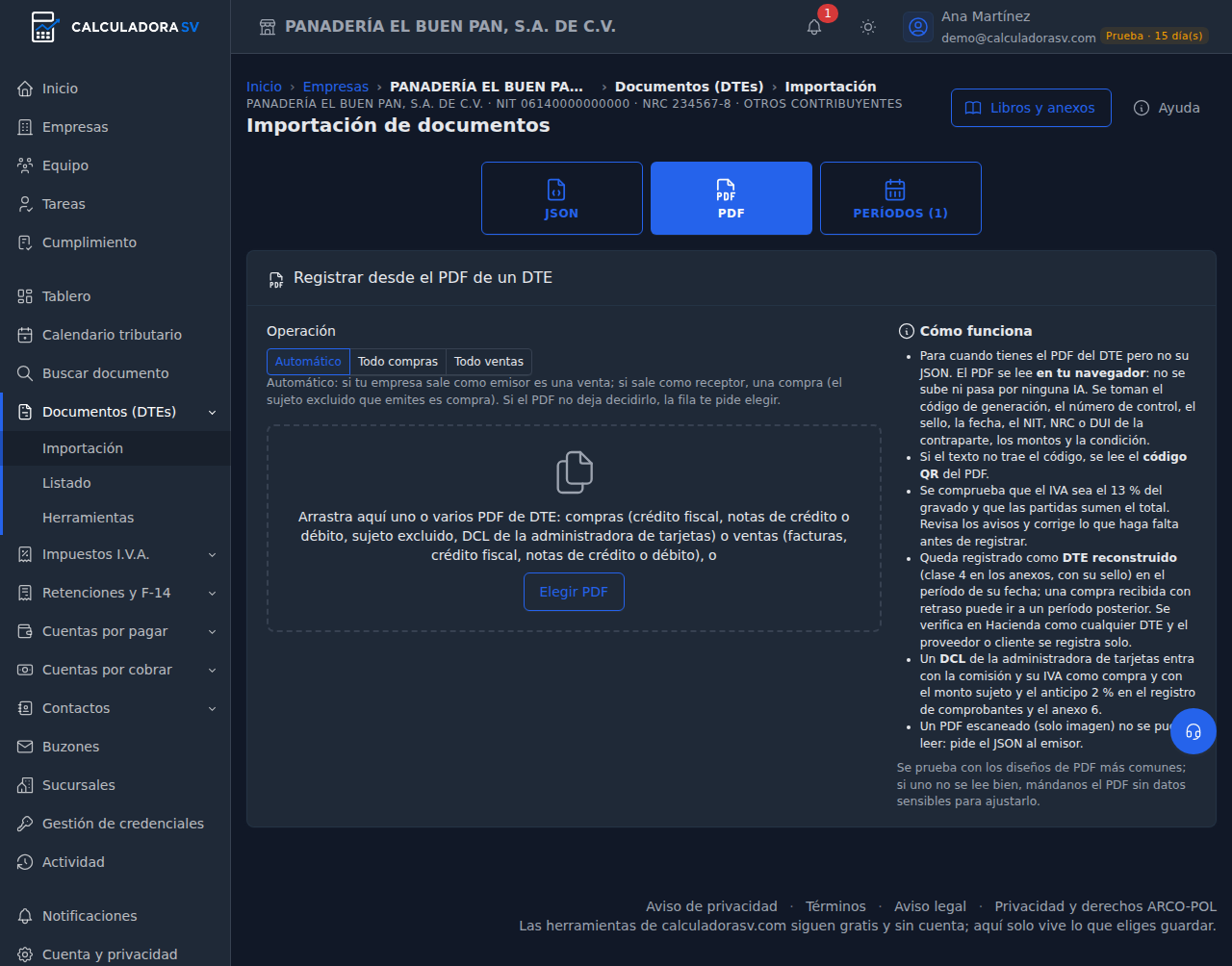Open Libros y anexos
This screenshot has width=1232, height=966.
pos(1031,108)
